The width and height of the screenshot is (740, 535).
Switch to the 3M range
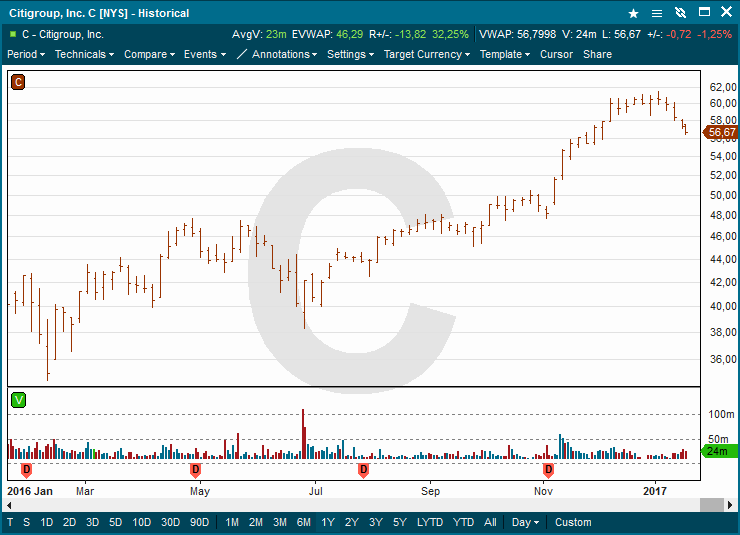280,522
